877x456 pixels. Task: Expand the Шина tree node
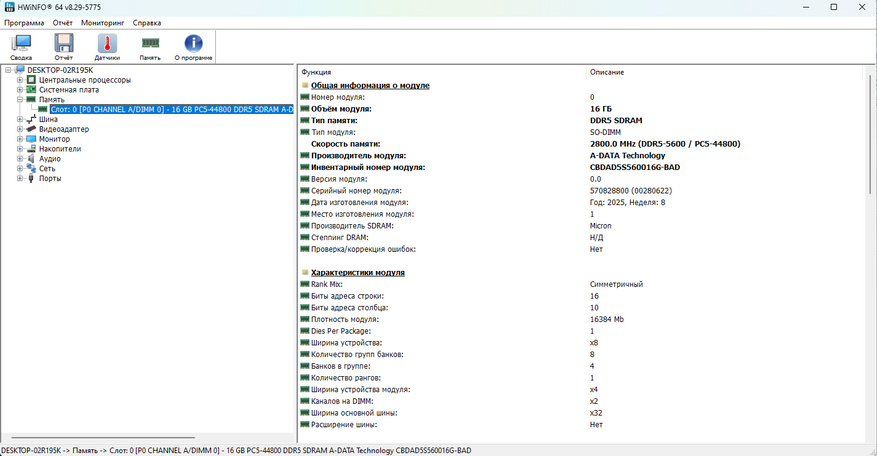[x=20, y=119]
